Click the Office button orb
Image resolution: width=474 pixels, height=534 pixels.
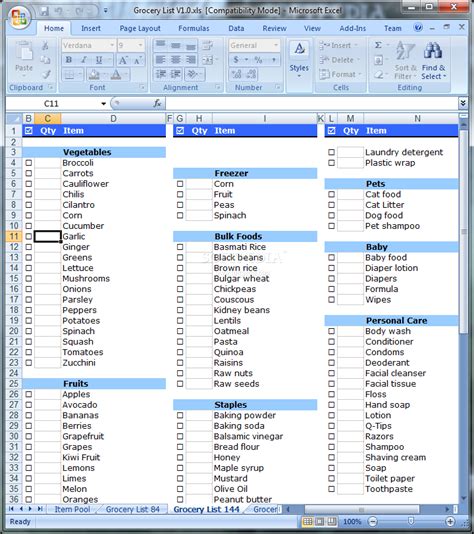coord(19,17)
